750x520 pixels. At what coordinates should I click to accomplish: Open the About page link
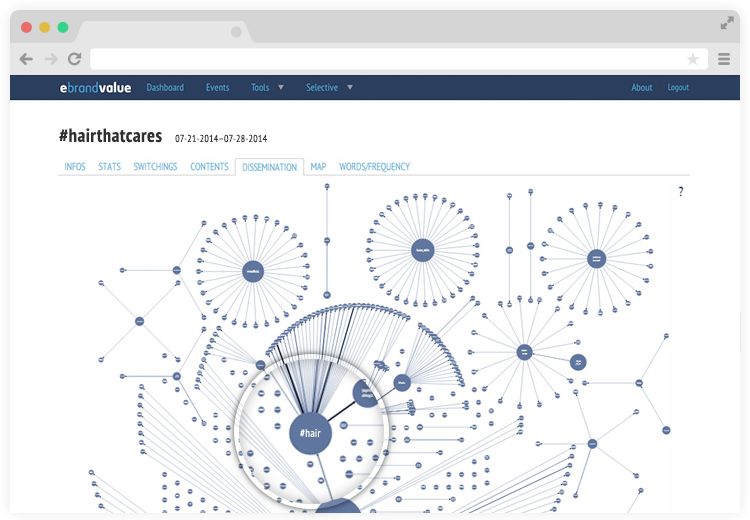tap(641, 88)
